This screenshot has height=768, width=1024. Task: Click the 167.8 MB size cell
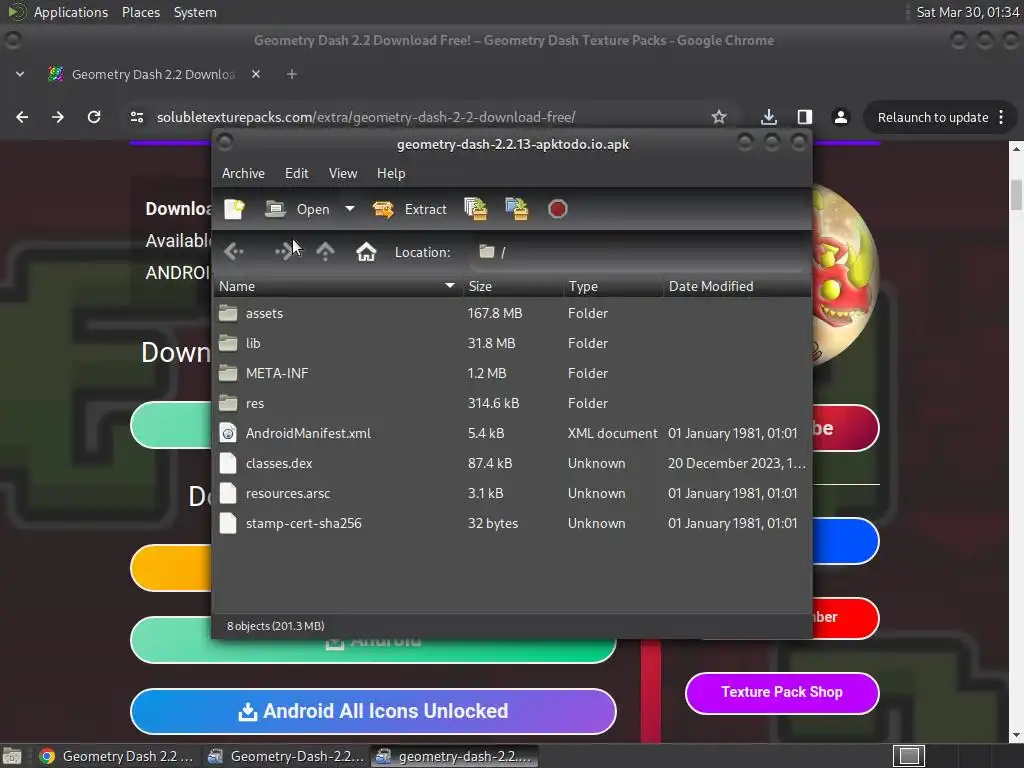495,313
